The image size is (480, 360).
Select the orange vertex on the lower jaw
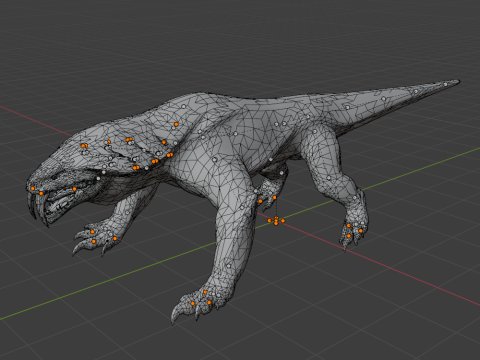point(74,189)
